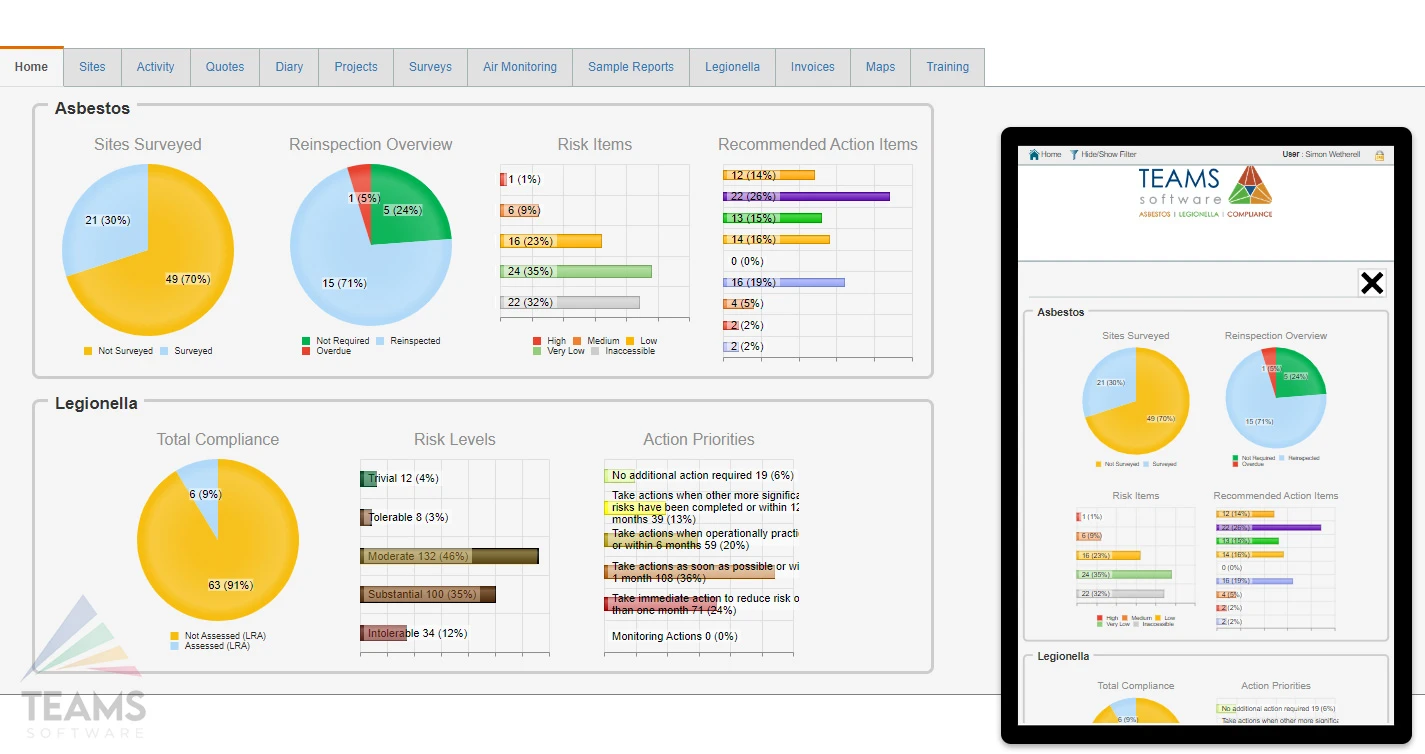The image size is (1425, 754).
Task: Toggle the Surveyed legend in Sites Surveyed chart
Action: [x=191, y=351]
